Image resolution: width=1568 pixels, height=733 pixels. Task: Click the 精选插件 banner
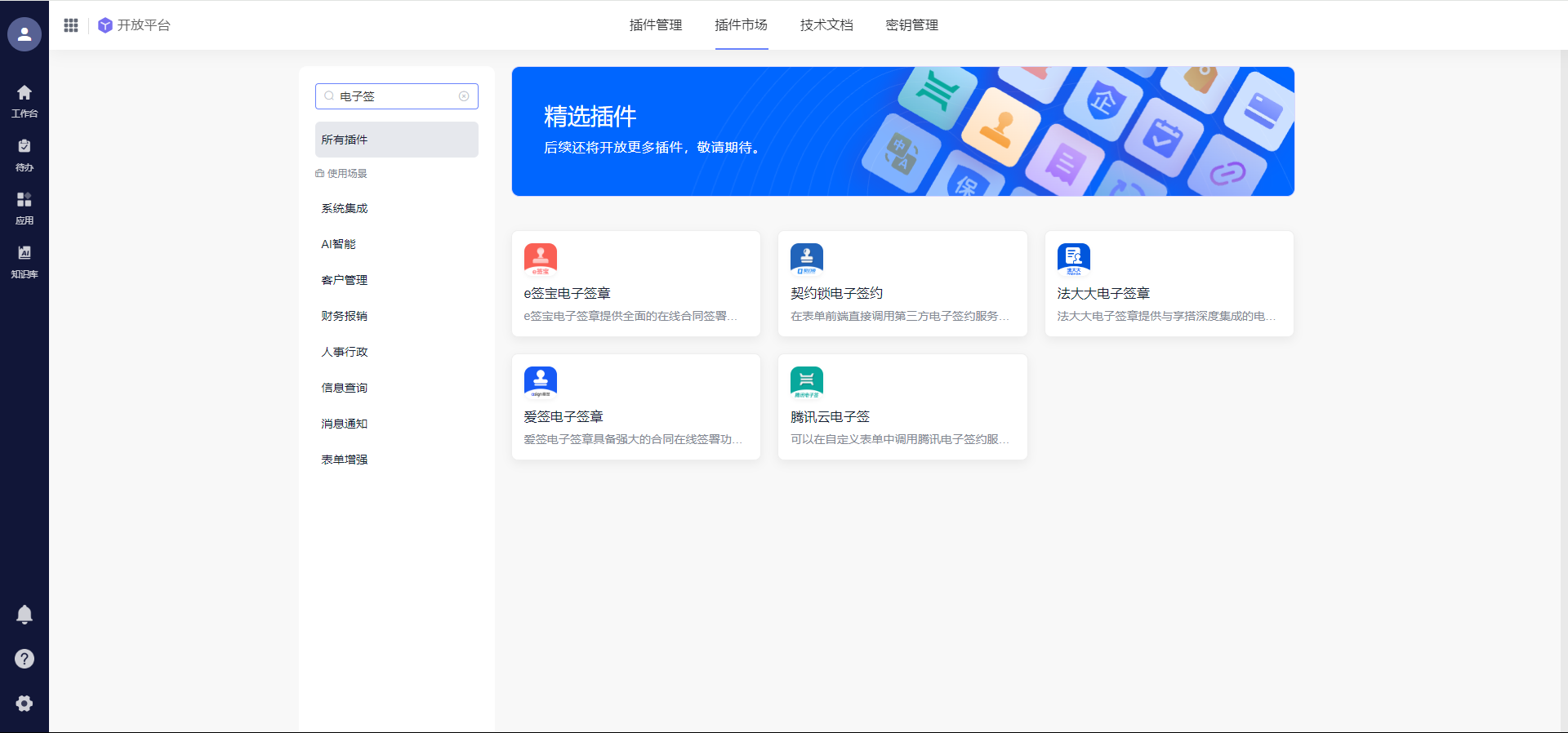[902, 131]
